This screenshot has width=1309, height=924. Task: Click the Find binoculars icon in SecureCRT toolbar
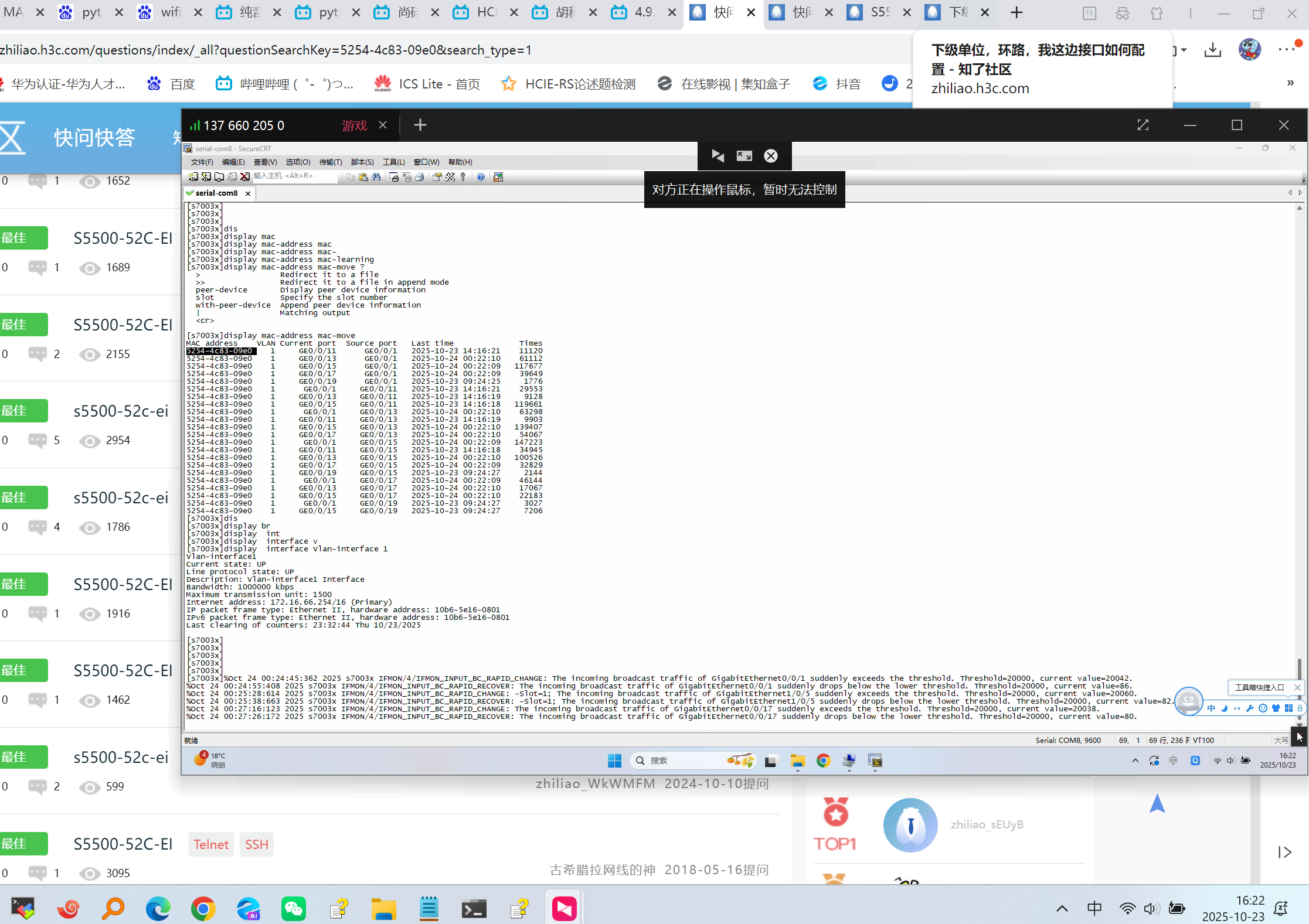tap(376, 177)
